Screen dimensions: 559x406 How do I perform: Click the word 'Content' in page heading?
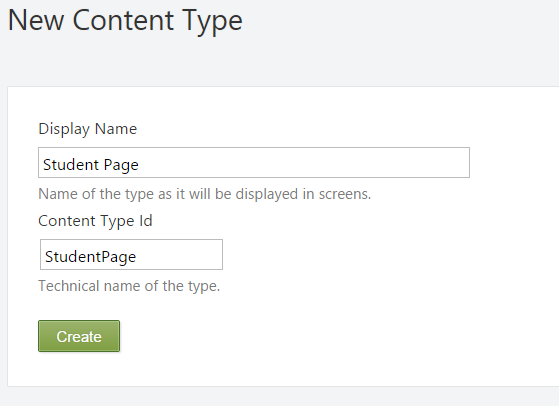coord(123,20)
